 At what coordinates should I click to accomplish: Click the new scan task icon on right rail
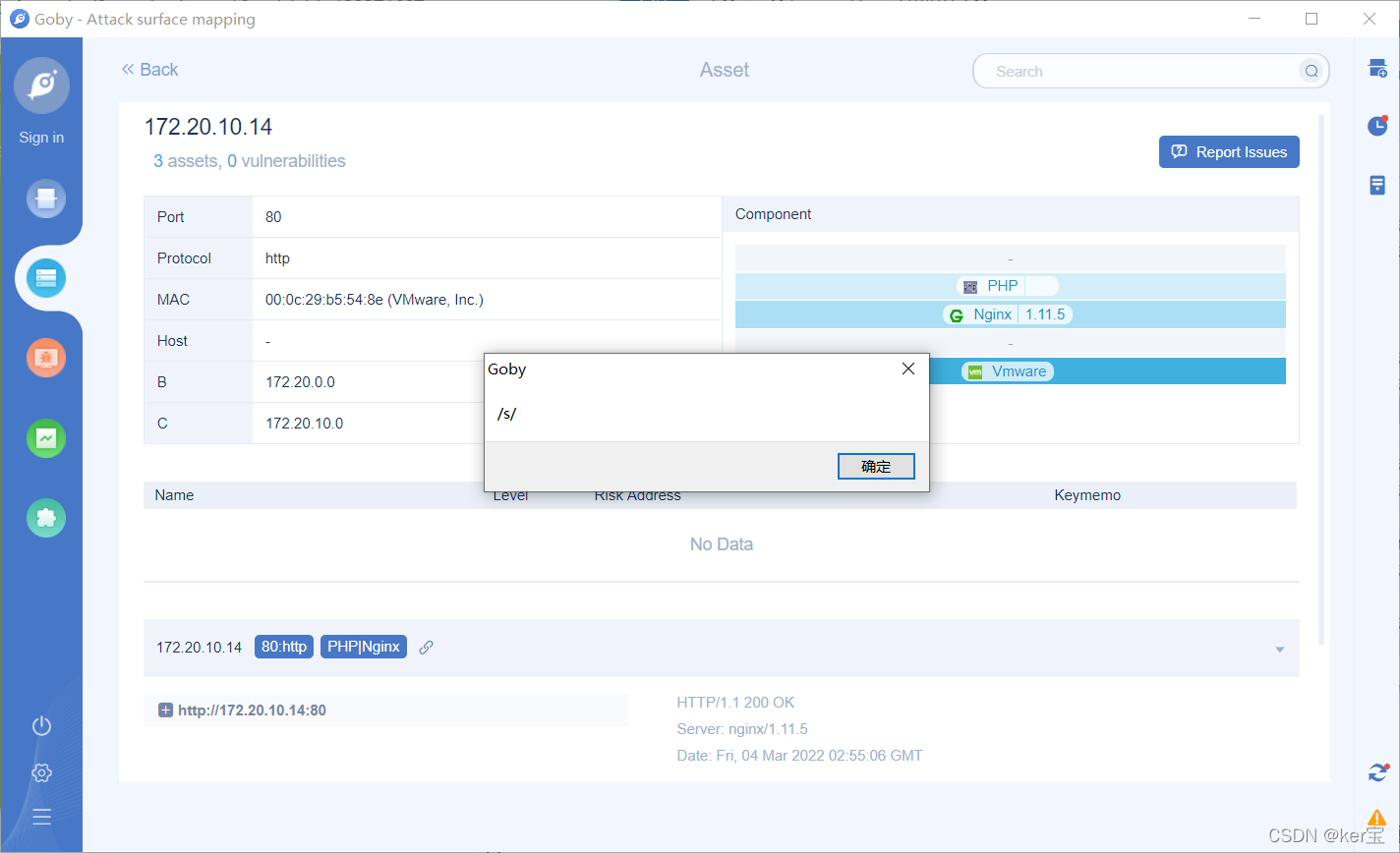(x=1377, y=69)
